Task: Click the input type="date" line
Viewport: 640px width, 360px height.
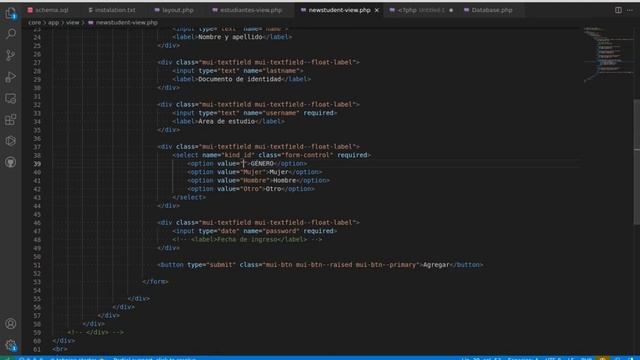Action: click(255, 231)
